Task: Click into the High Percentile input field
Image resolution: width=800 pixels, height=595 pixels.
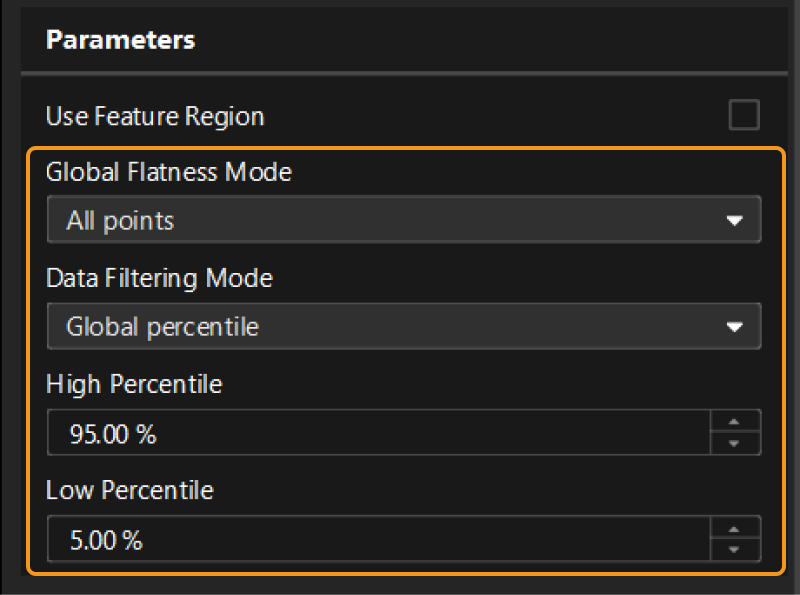Action: click(x=380, y=433)
